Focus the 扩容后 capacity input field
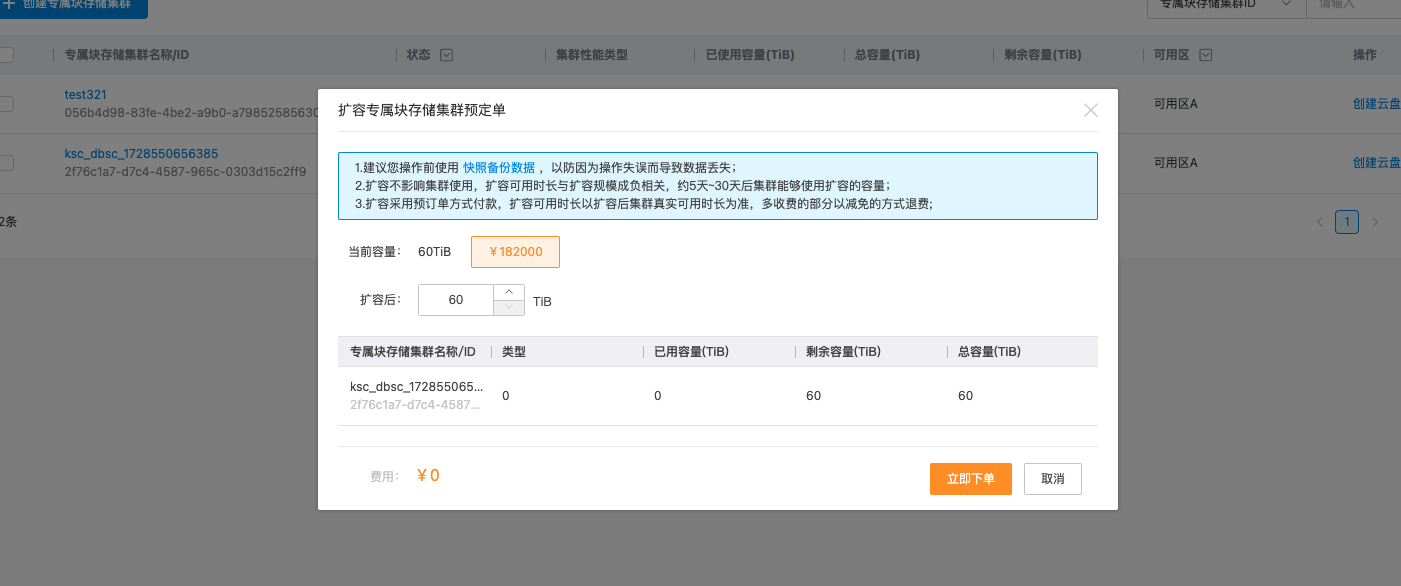Image resolution: width=1401 pixels, height=586 pixels. click(x=456, y=300)
